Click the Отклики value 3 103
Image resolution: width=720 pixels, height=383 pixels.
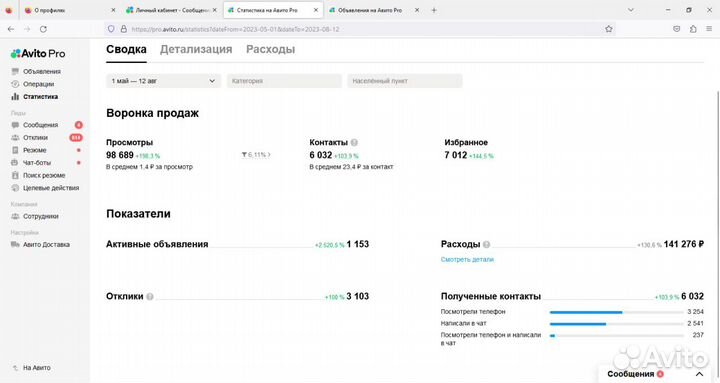point(358,297)
